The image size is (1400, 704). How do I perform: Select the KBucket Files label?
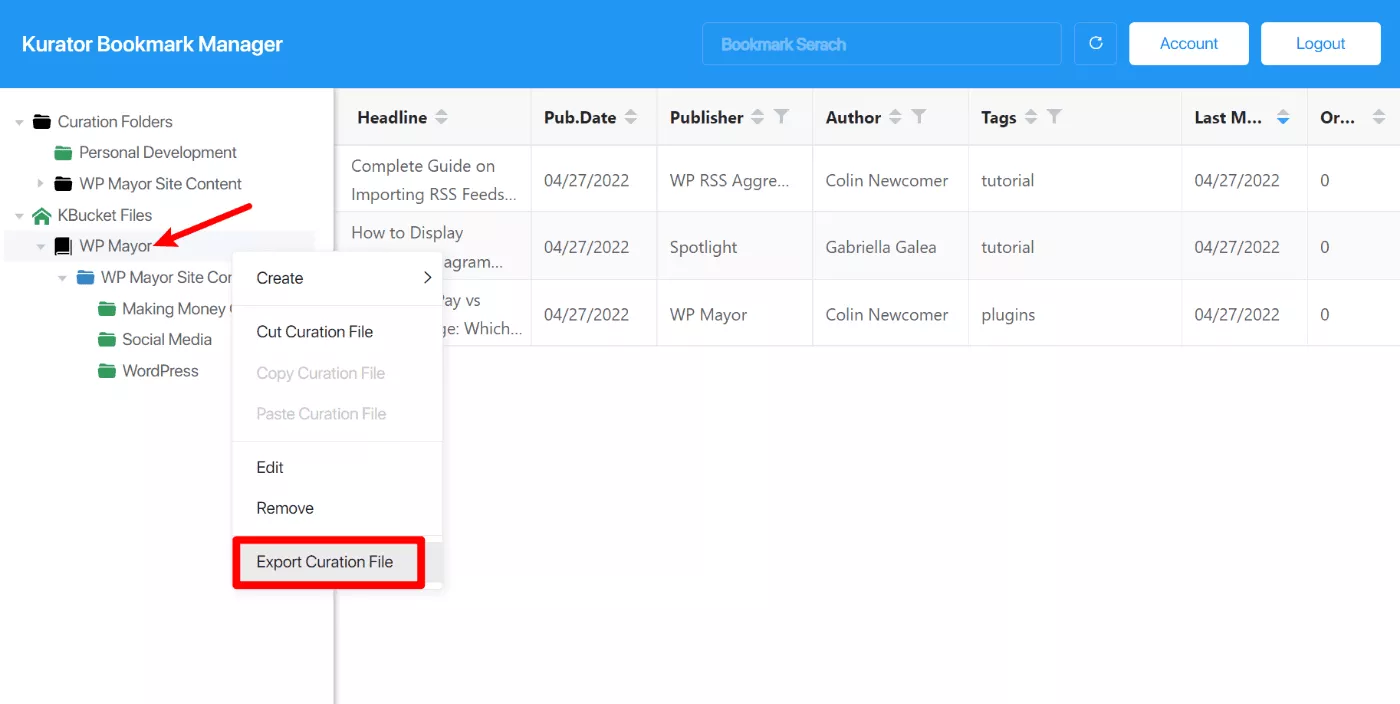[105, 215]
